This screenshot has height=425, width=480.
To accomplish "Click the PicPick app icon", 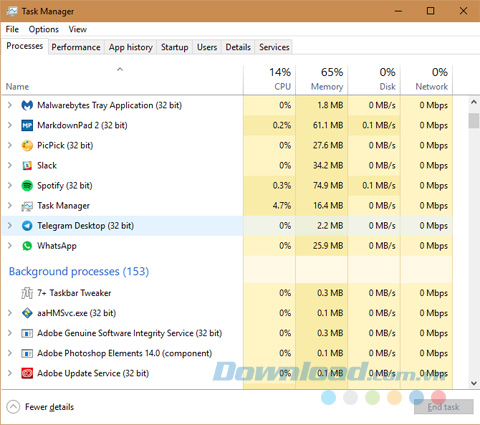I will [27, 146].
